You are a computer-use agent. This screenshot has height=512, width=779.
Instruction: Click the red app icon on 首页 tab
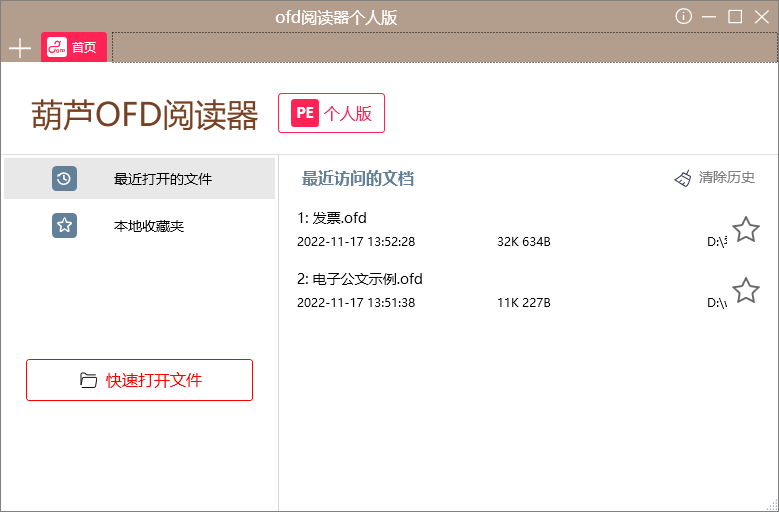pos(57,48)
